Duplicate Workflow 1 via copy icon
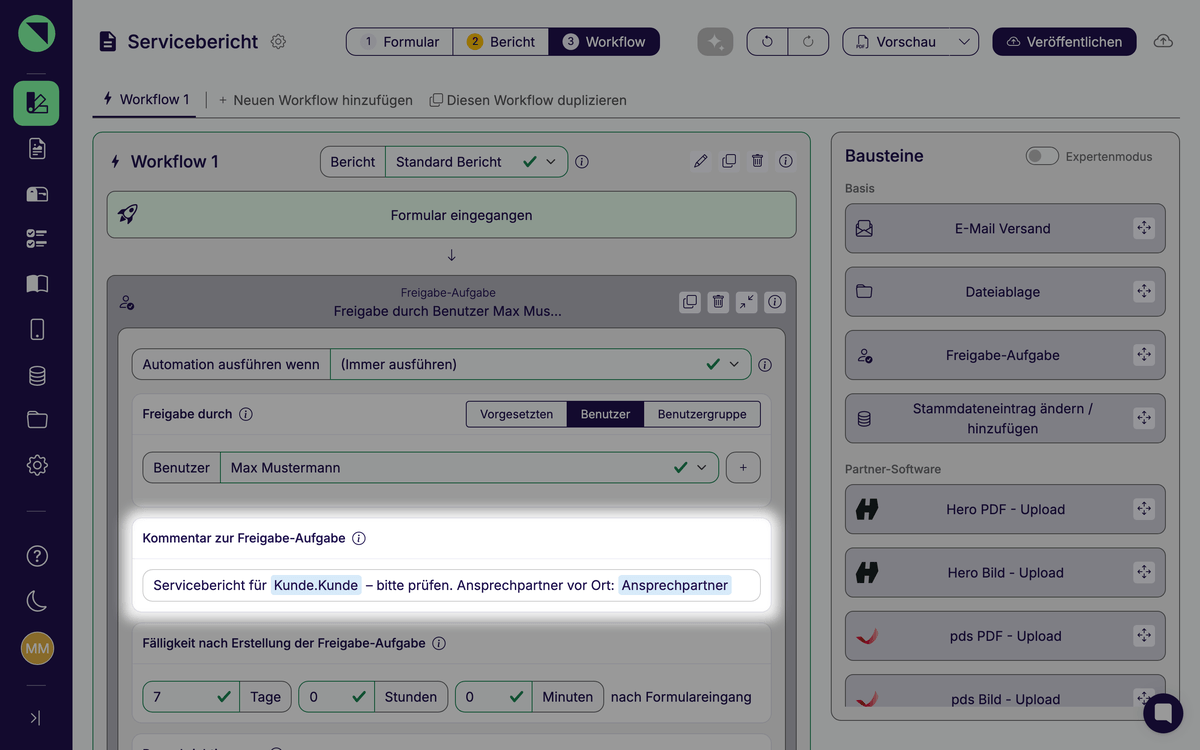1200x750 pixels. (x=729, y=161)
